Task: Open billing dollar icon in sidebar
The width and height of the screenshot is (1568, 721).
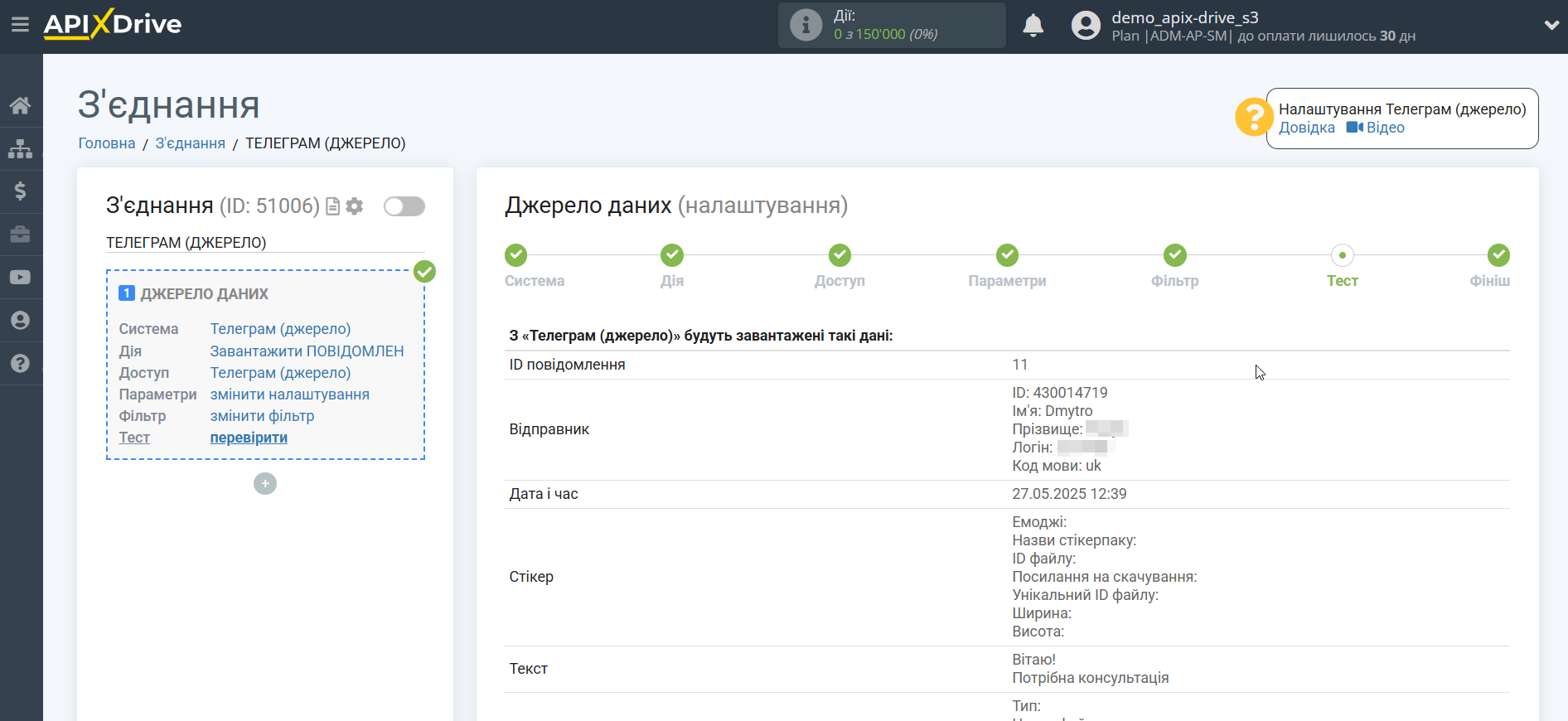Action: (21, 191)
